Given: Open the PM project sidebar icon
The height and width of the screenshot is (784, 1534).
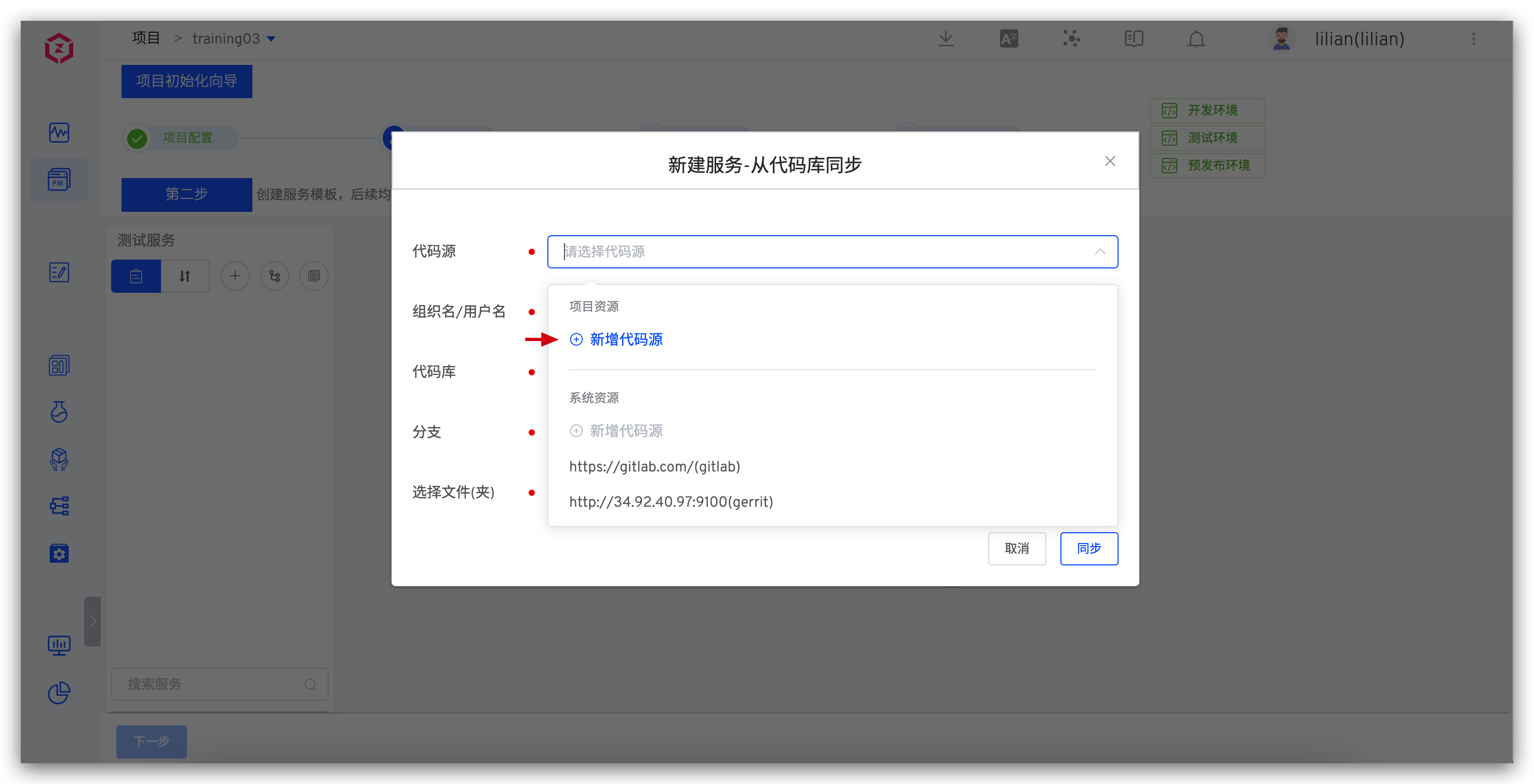Looking at the screenshot, I should point(59,179).
